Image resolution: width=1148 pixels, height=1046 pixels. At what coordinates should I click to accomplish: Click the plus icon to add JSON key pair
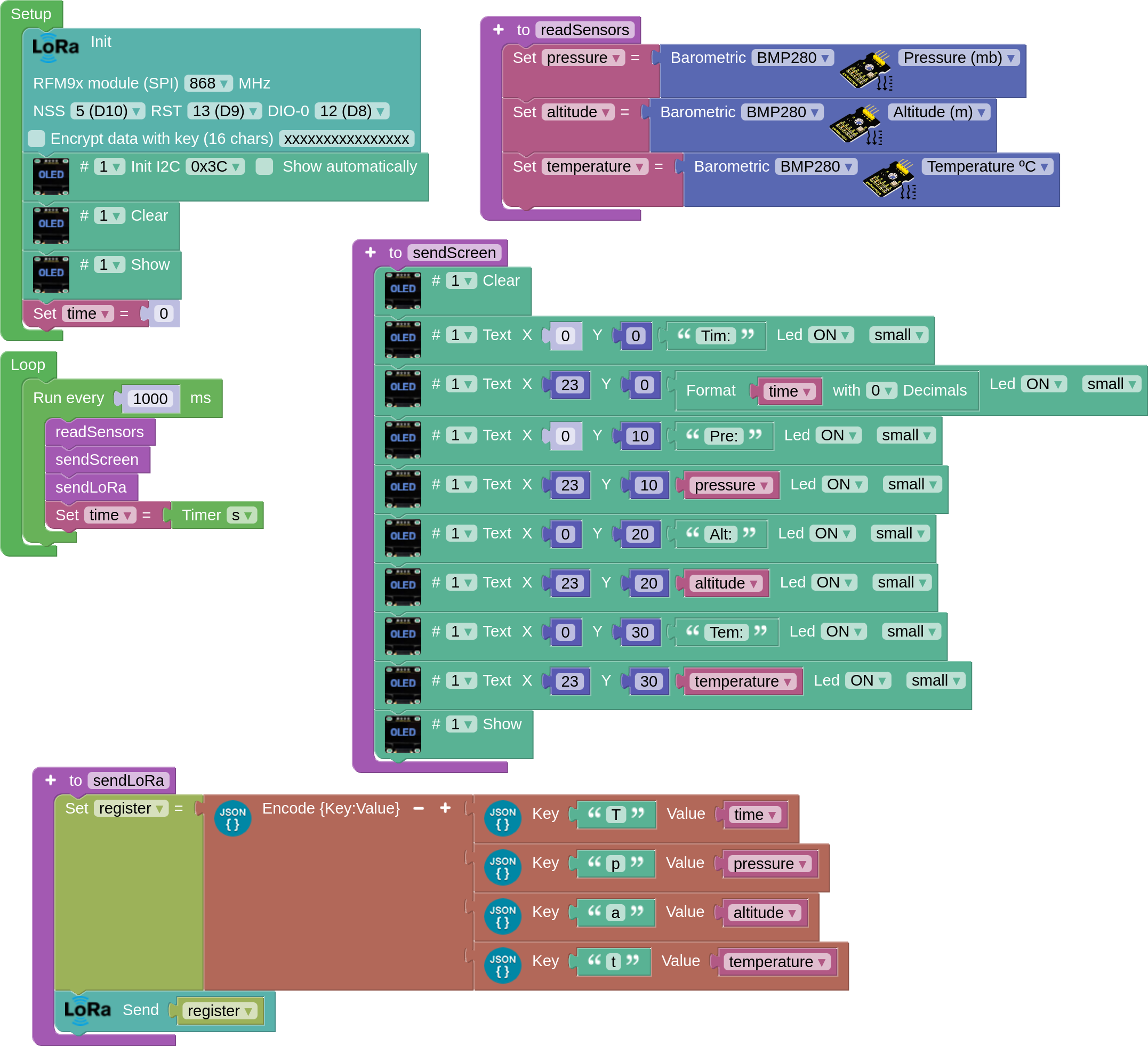click(445, 808)
